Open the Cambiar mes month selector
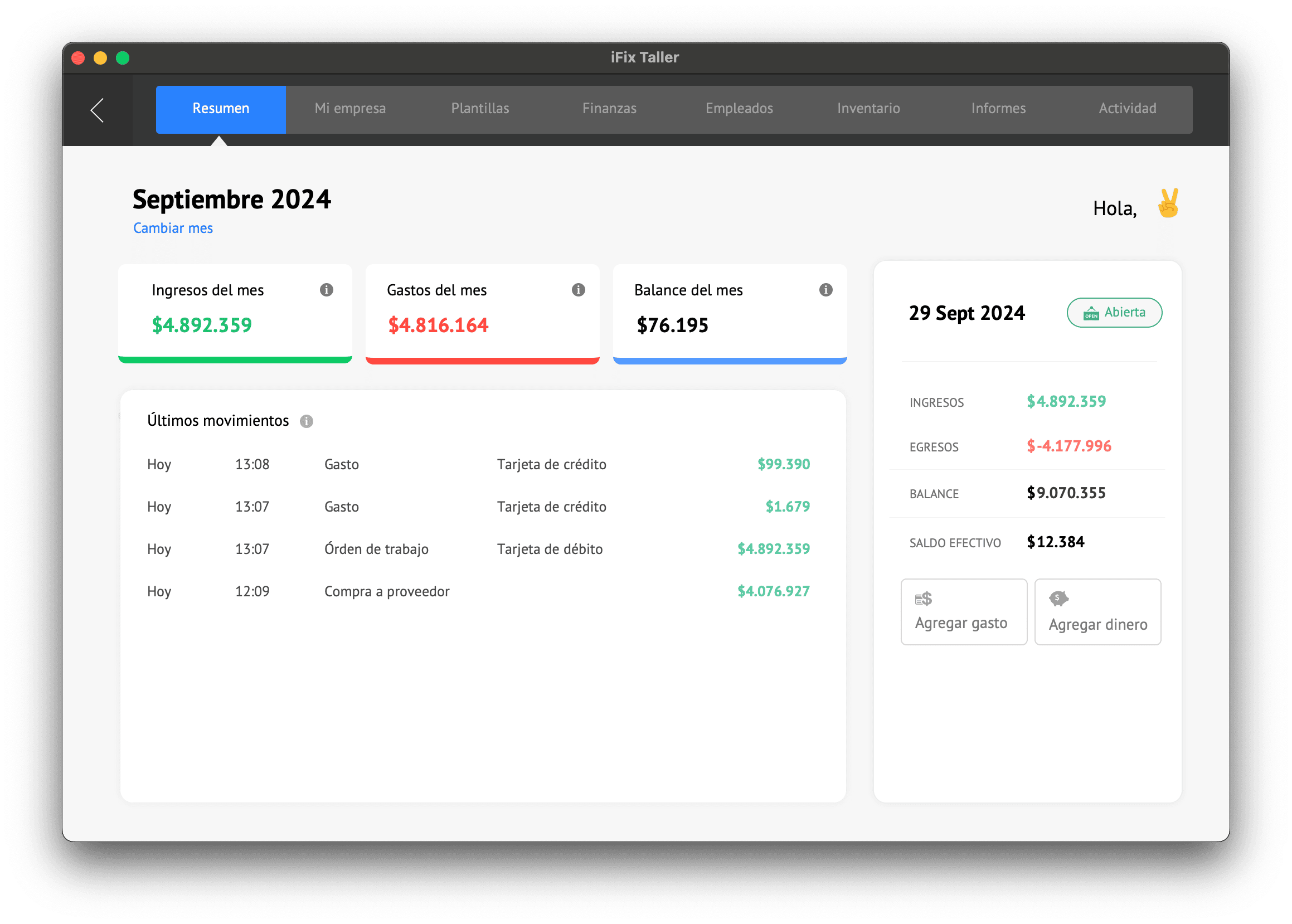This screenshot has height=924, width=1292. pos(173,228)
